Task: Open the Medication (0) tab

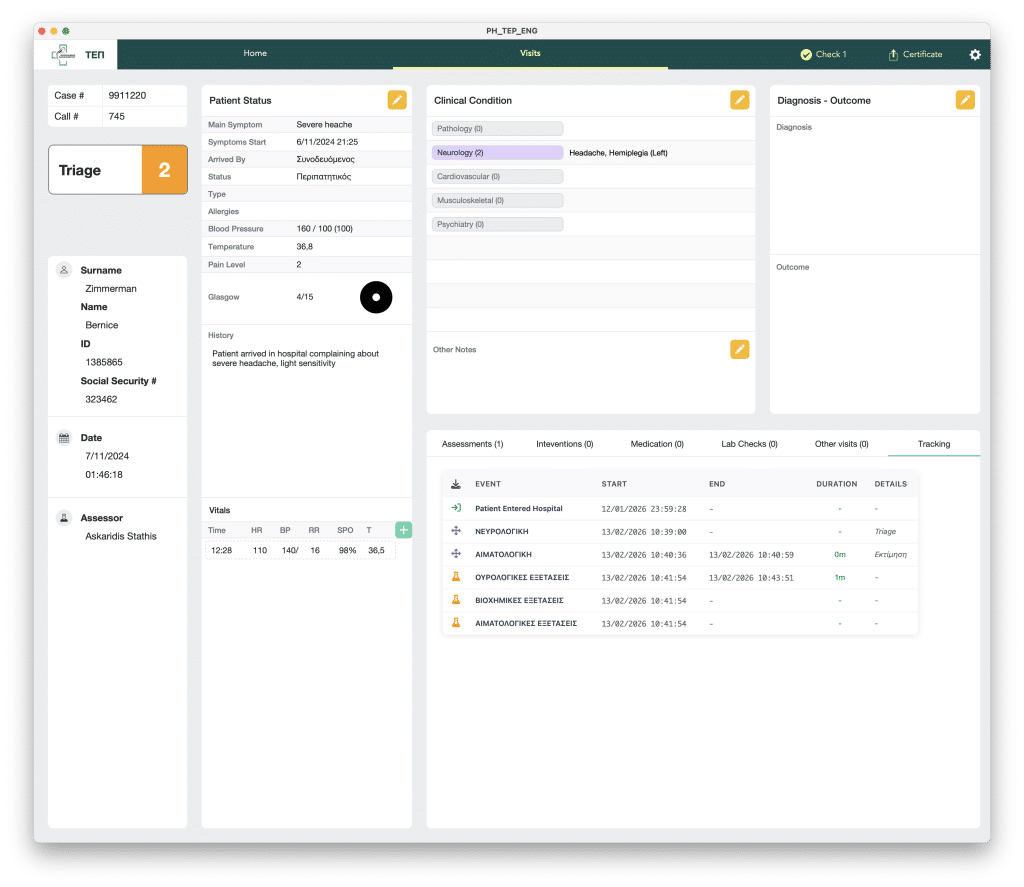Action: click(657, 444)
